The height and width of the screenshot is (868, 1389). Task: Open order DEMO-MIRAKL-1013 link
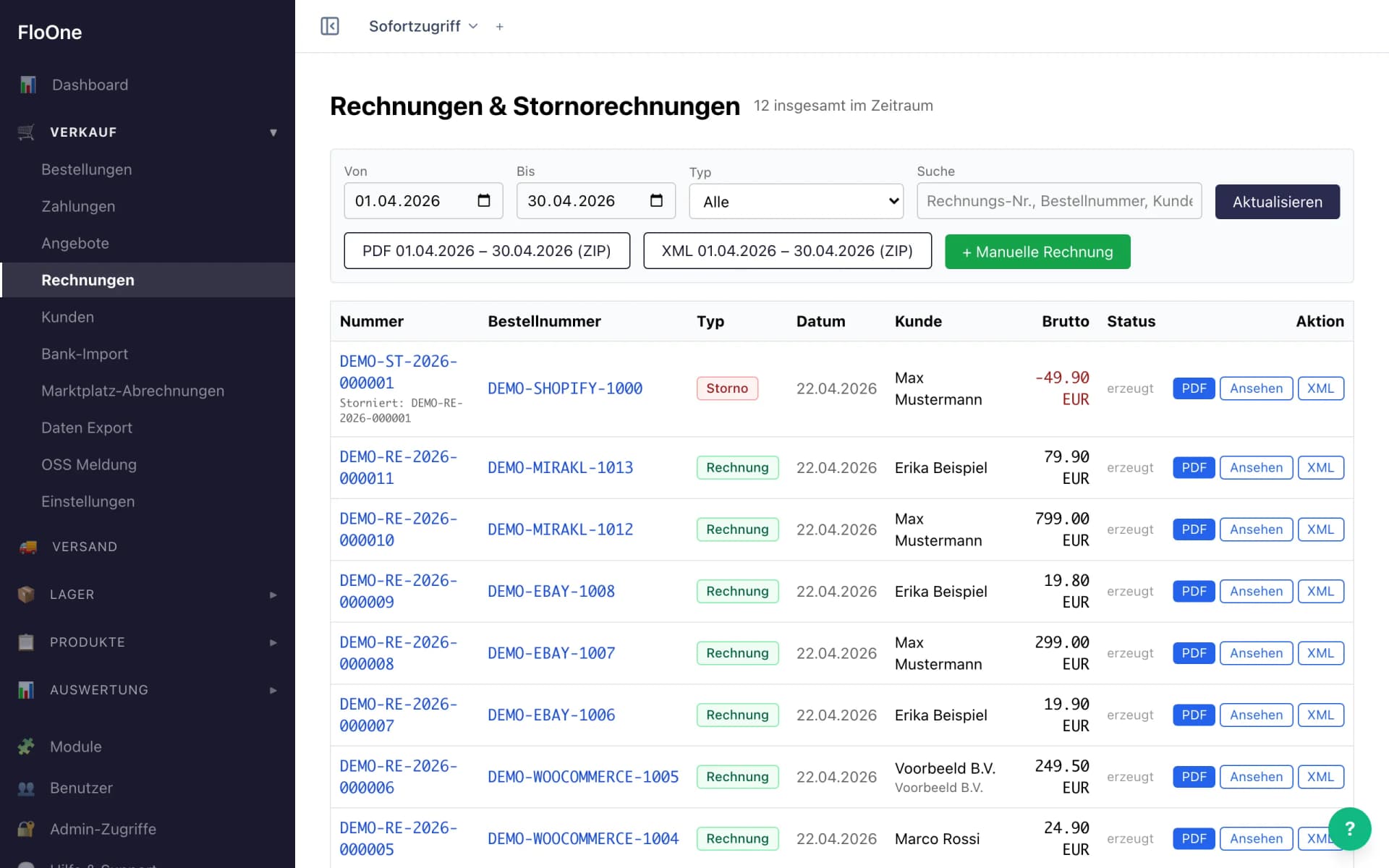tap(560, 467)
